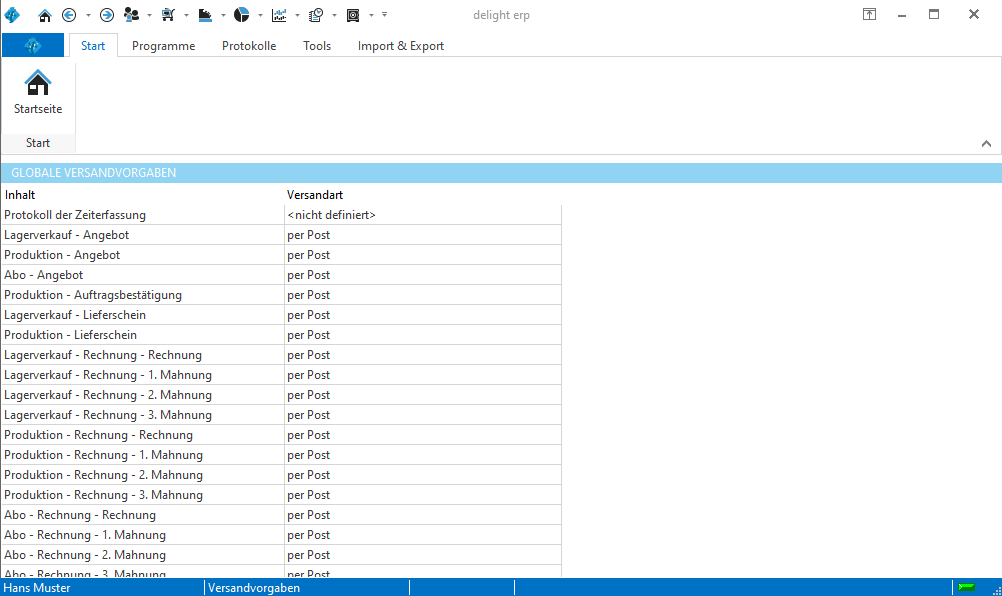Open the Import & Export tab
The width and height of the screenshot is (1002, 596).
400,46
